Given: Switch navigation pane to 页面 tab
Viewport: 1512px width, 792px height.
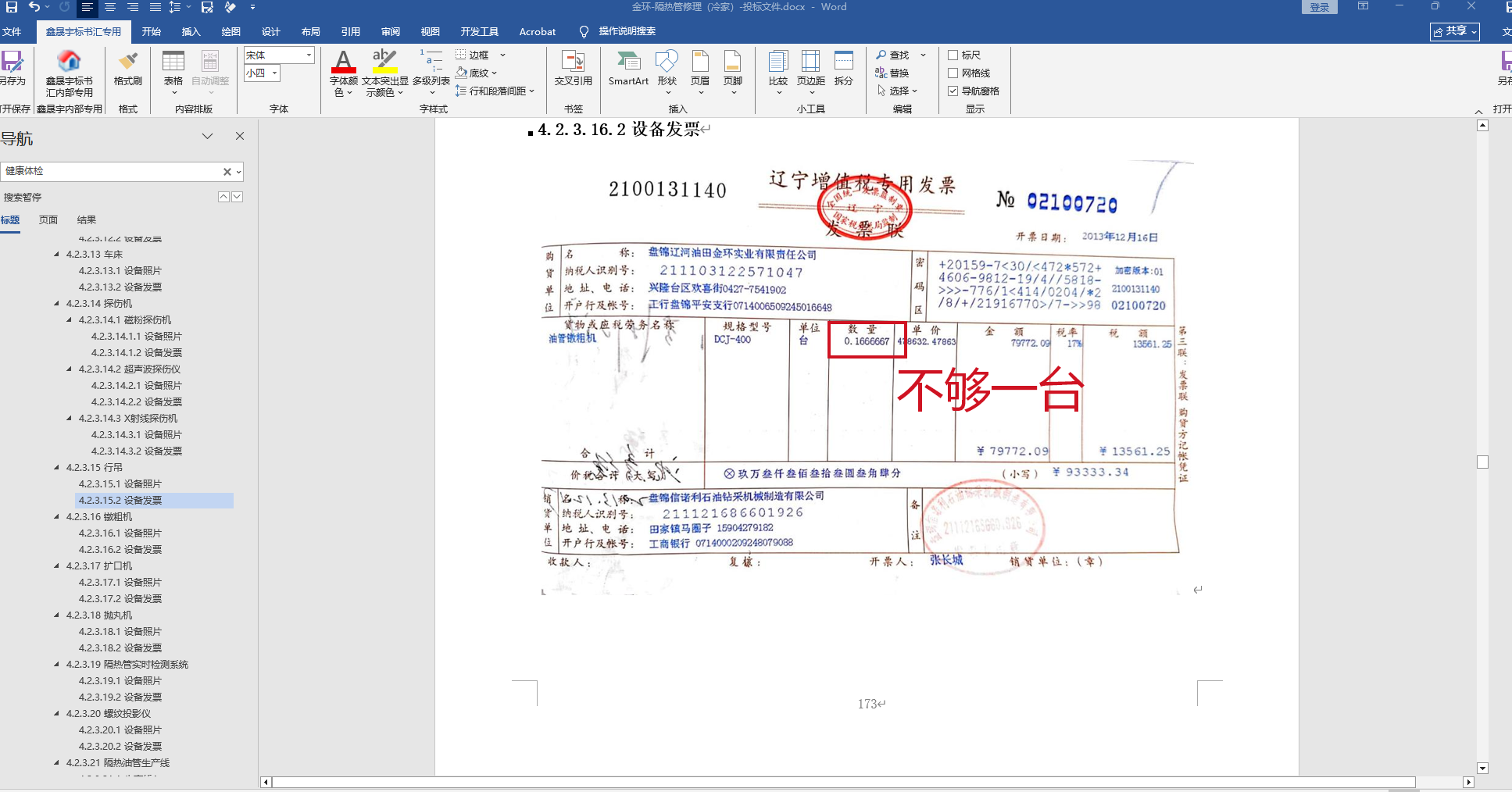Looking at the screenshot, I should (48, 219).
